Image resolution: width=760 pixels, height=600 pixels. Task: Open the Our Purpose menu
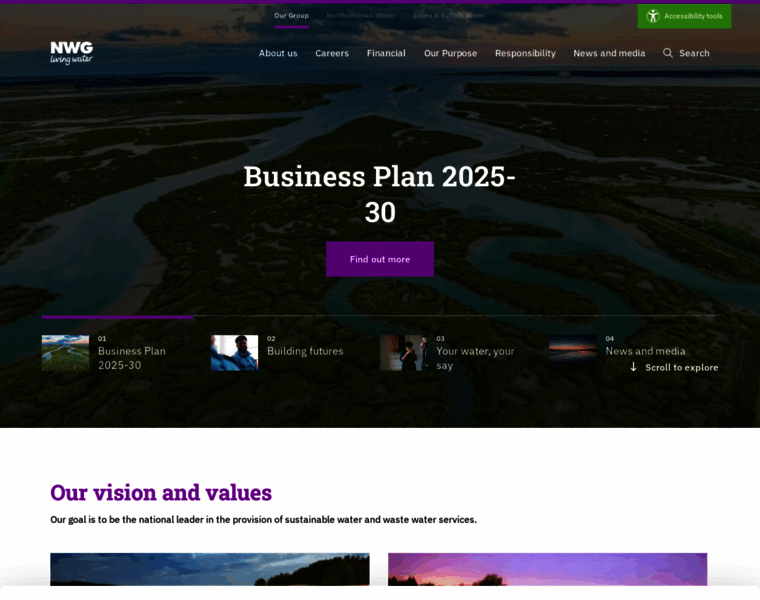(x=450, y=53)
